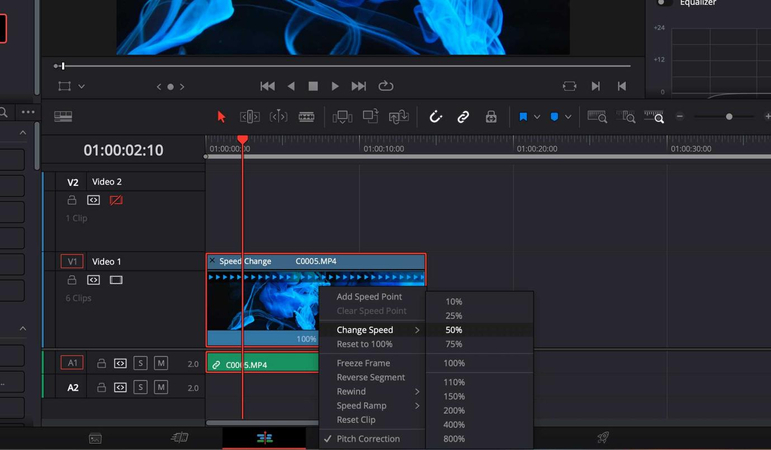Click the Replace Clip toolbar icon
This screenshot has height=450, width=771.
point(398,117)
